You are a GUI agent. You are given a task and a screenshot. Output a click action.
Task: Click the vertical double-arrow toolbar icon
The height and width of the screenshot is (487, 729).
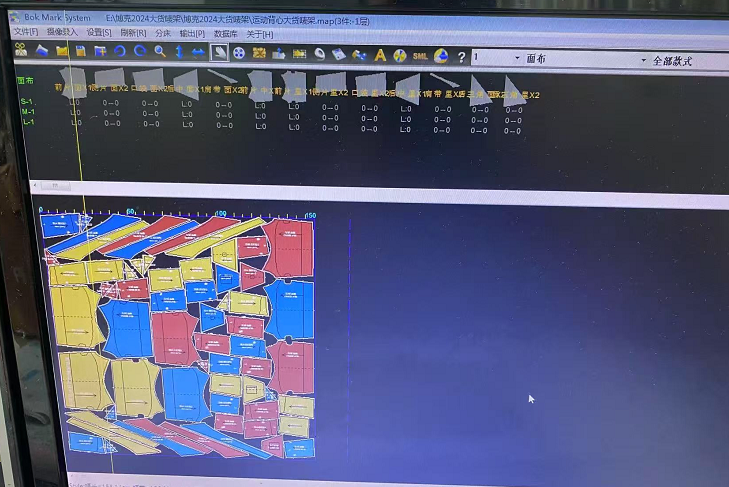179,52
